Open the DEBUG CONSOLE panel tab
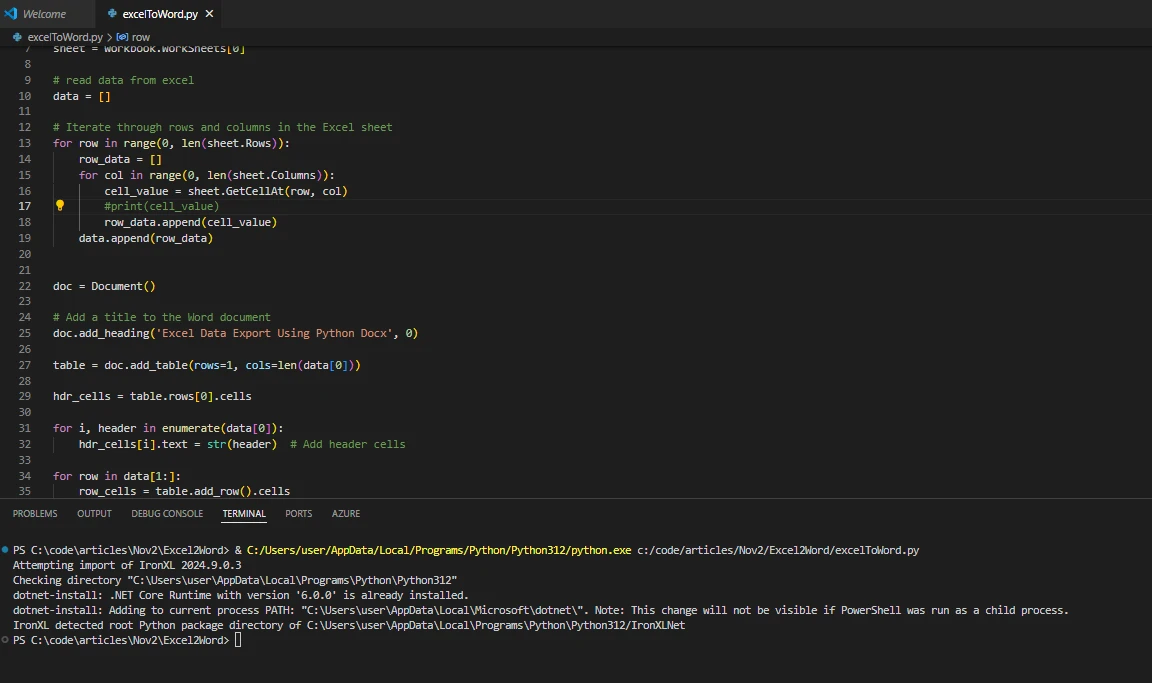 point(167,514)
